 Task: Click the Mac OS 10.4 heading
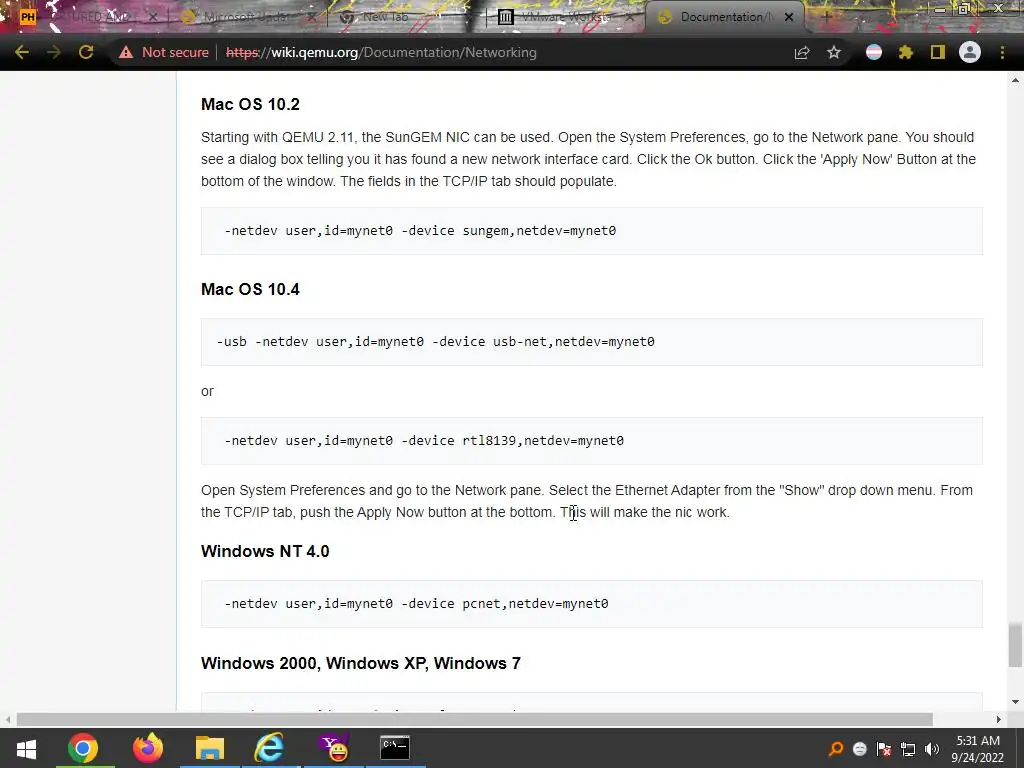(x=250, y=289)
